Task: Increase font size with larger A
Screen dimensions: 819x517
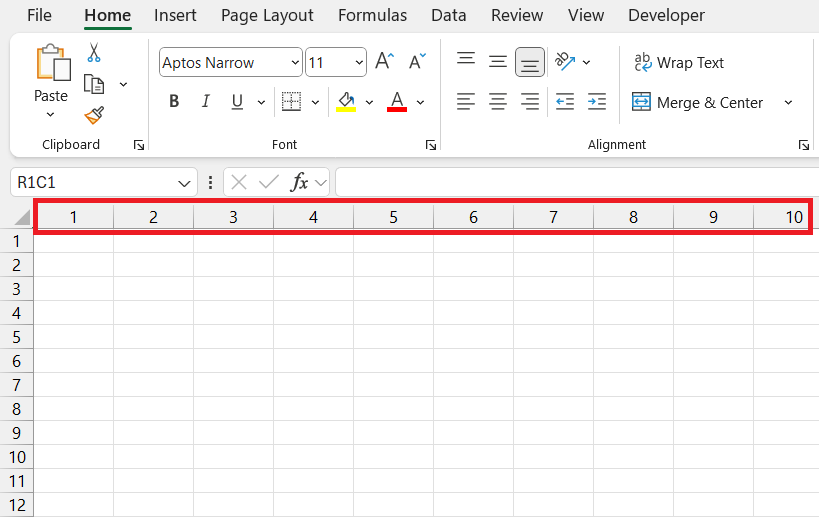Action: click(385, 62)
